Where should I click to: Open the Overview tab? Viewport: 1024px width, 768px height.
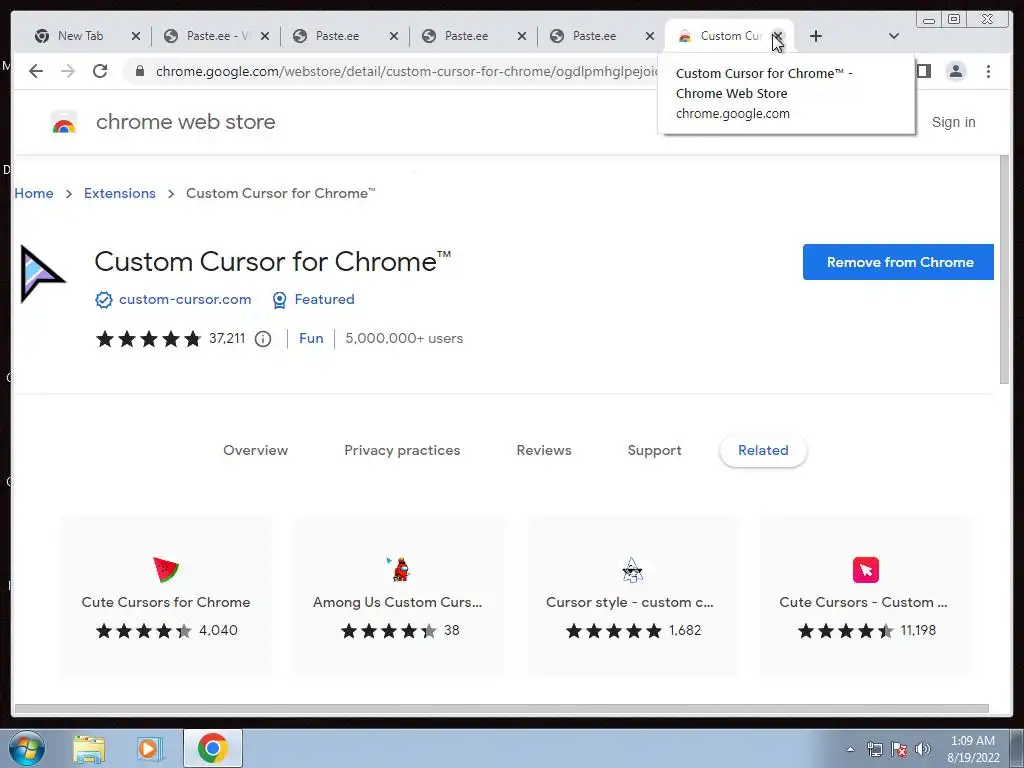[255, 451]
